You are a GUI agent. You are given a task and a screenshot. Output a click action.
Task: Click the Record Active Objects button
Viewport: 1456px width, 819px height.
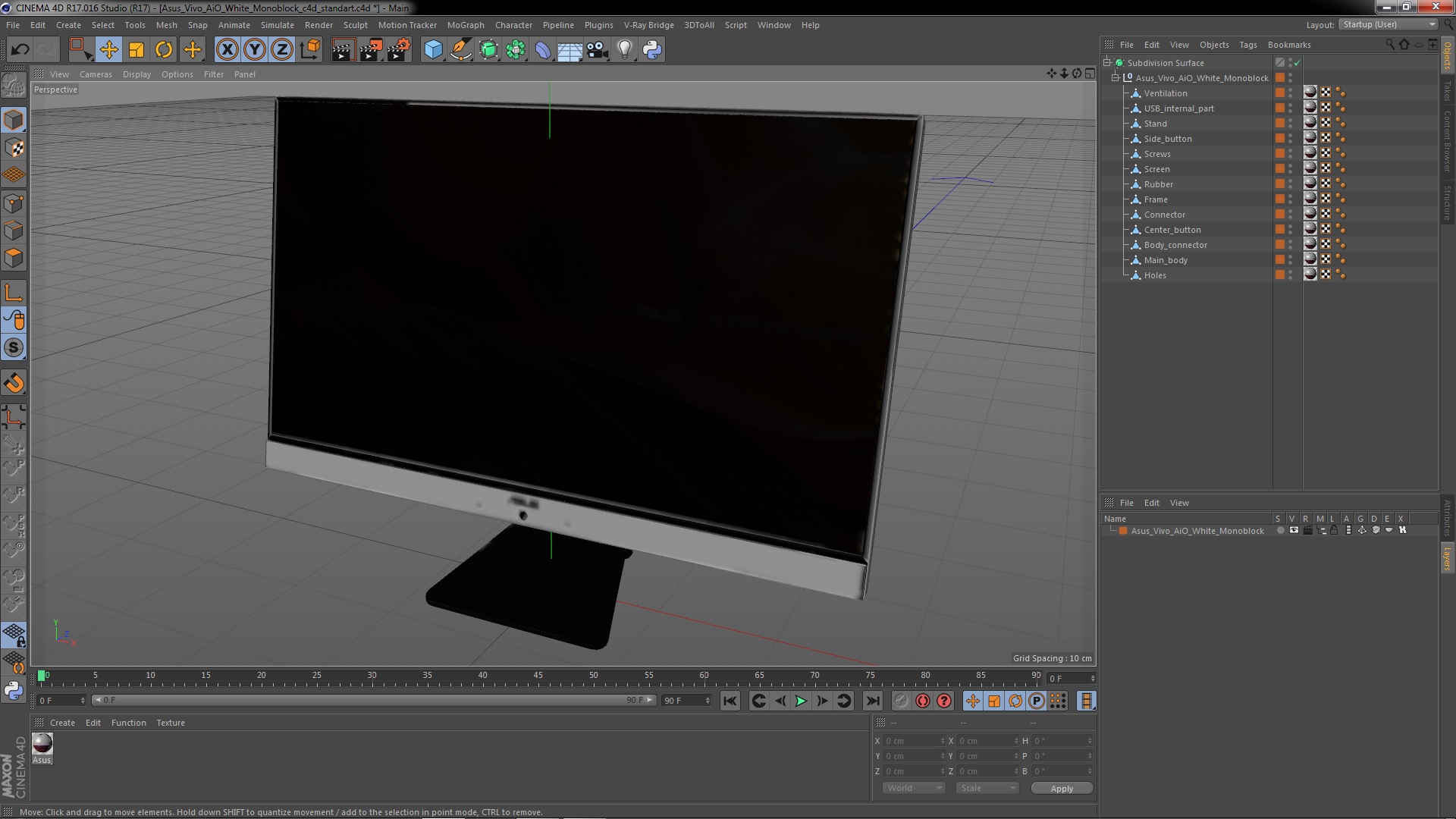click(901, 701)
